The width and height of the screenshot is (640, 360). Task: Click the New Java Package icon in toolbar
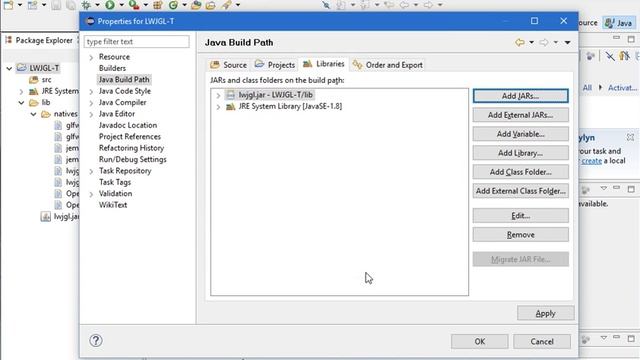tap(158, 5)
